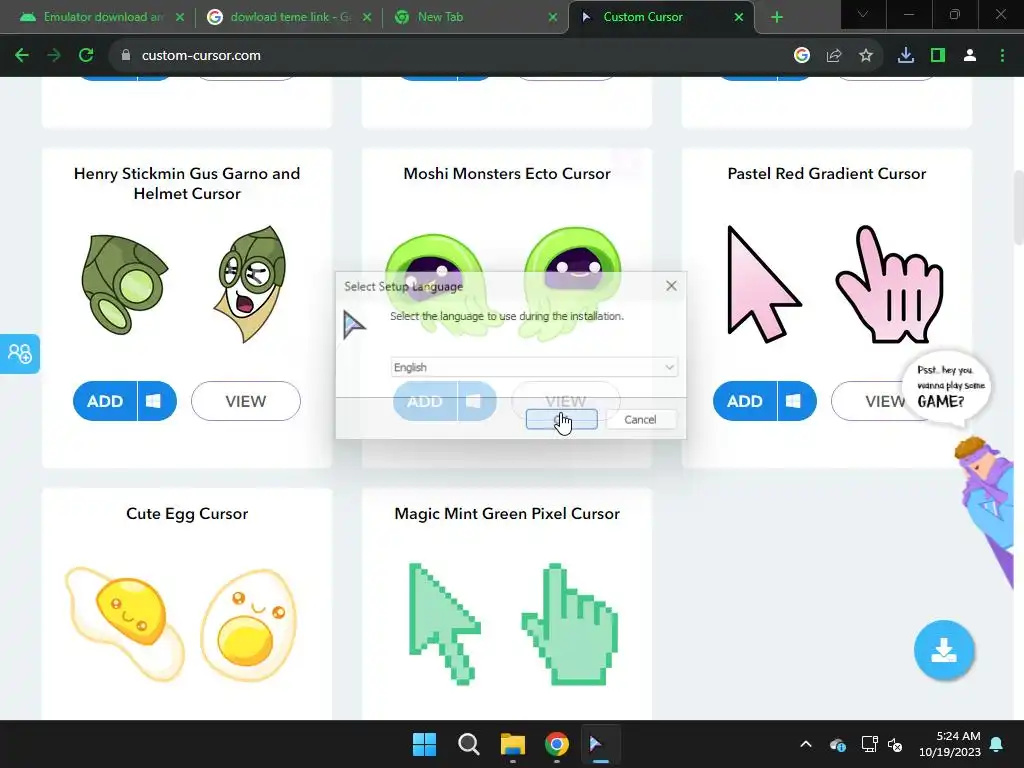Click Henry Stickmin Gus Garno character image
Viewport: 1024px width, 768px height.
click(x=249, y=284)
